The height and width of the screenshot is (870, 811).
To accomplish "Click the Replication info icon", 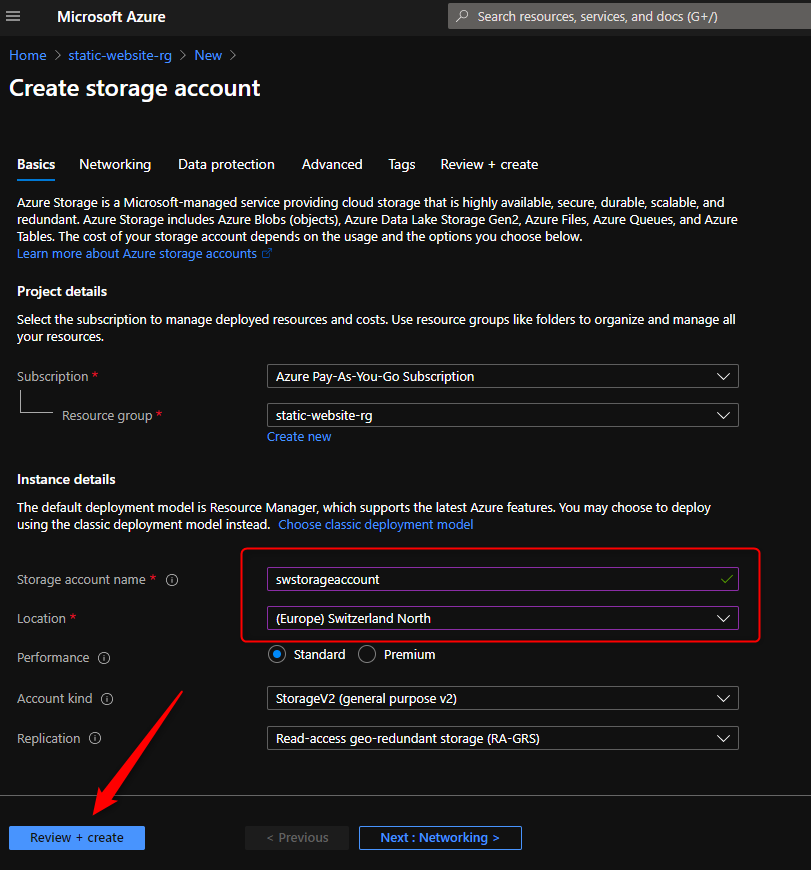I will [95, 739].
